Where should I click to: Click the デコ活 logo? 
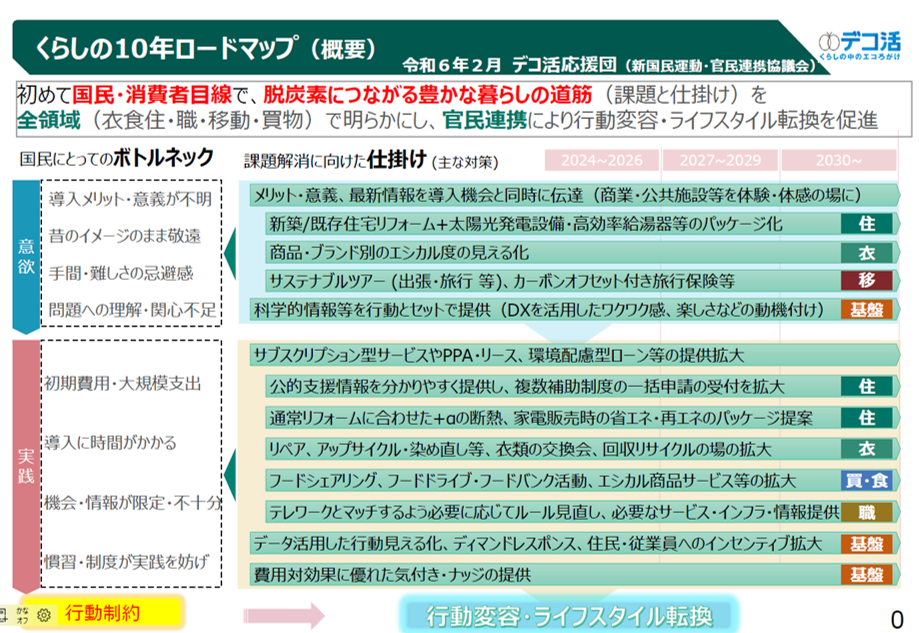coord(858,47)
